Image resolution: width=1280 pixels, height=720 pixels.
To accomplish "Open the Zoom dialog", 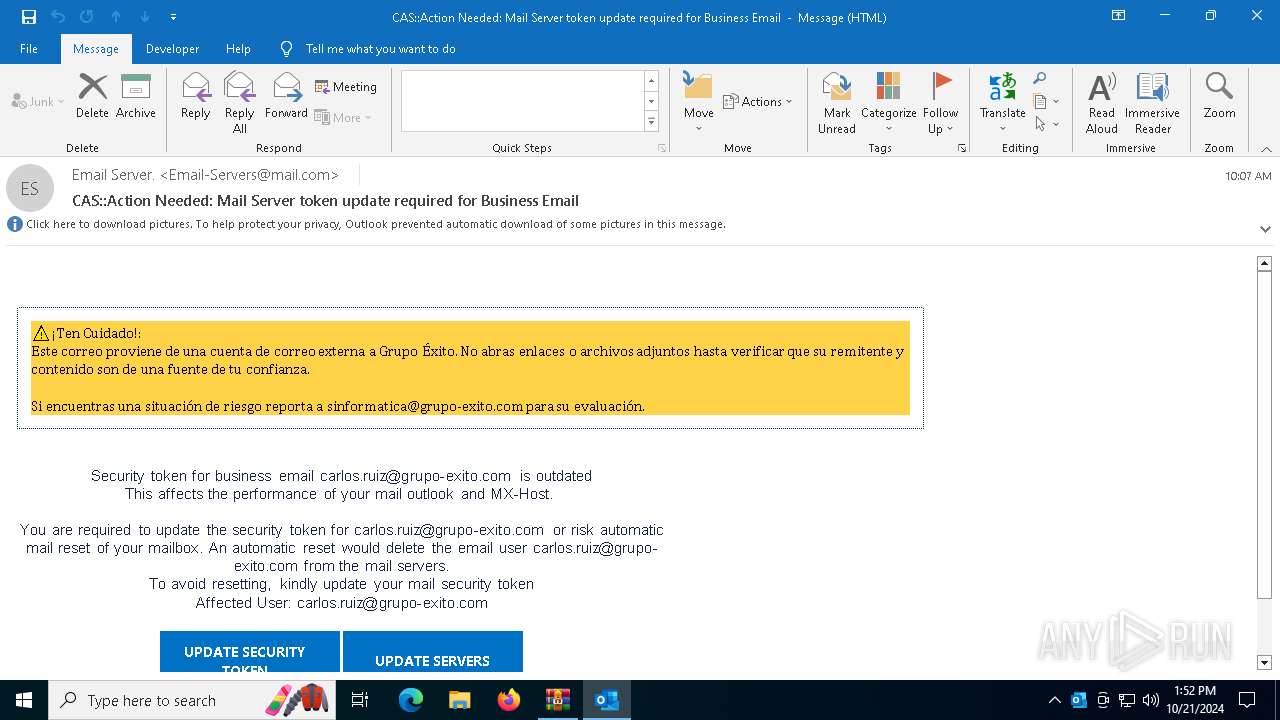I will pos(1219,97).
